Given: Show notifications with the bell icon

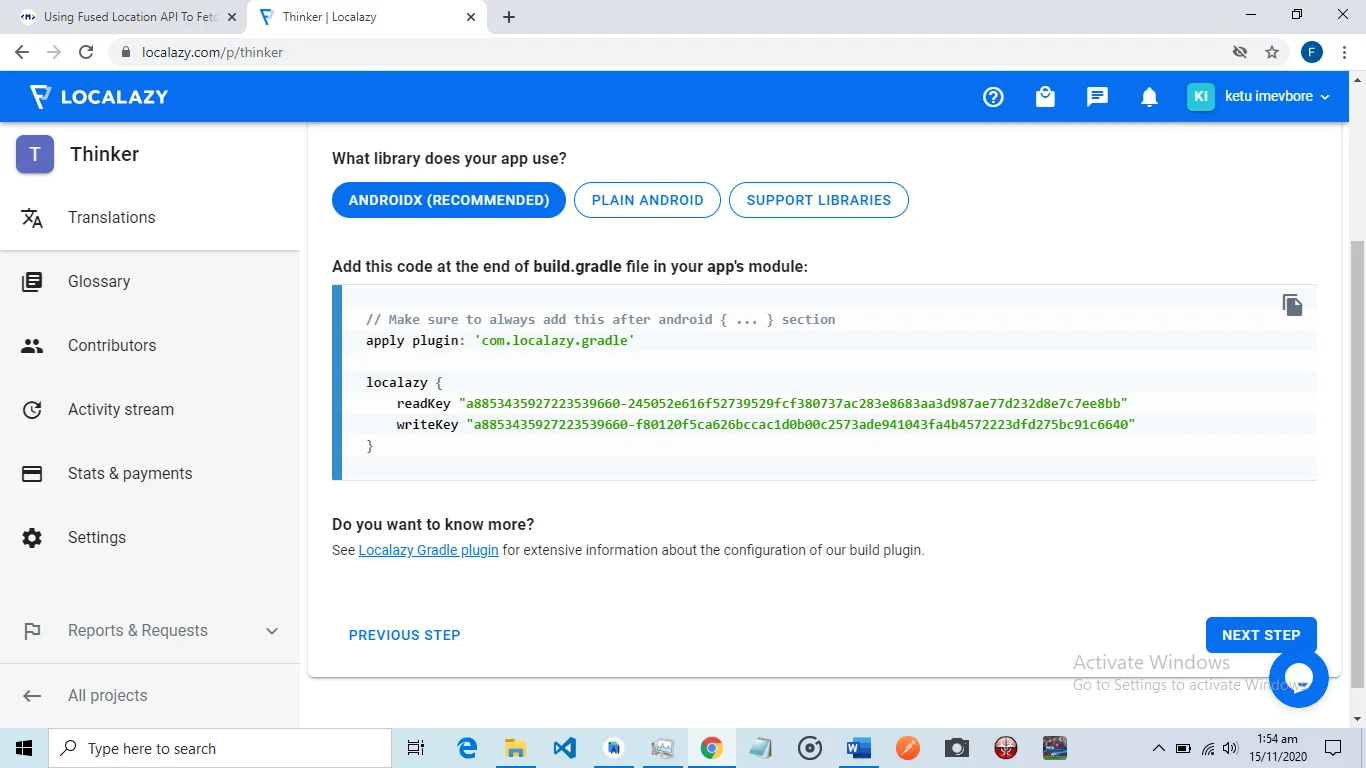Looking at the screenshot, I should tap(1149, 97).
